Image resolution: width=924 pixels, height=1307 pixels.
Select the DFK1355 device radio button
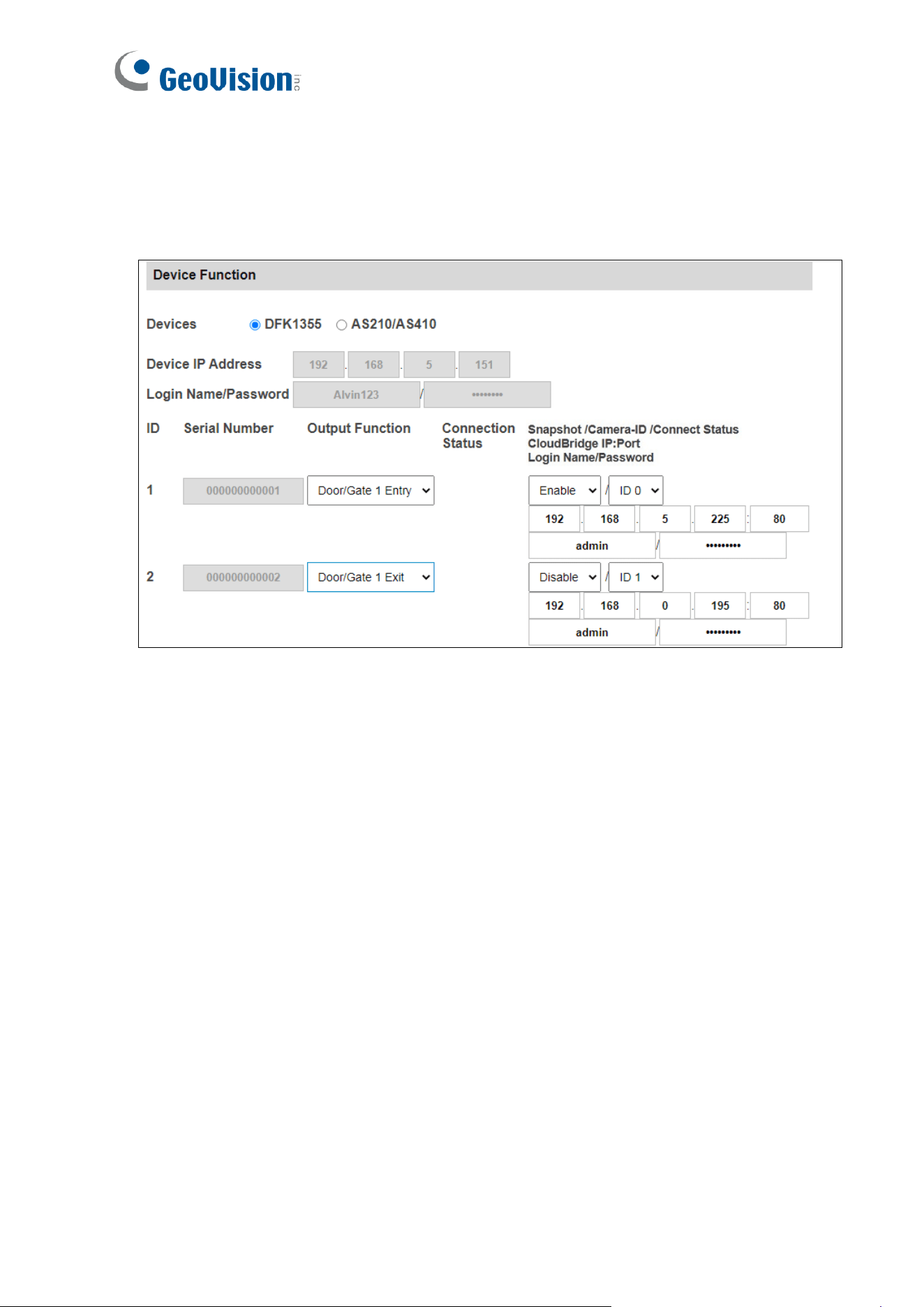(x=255, y=325)
